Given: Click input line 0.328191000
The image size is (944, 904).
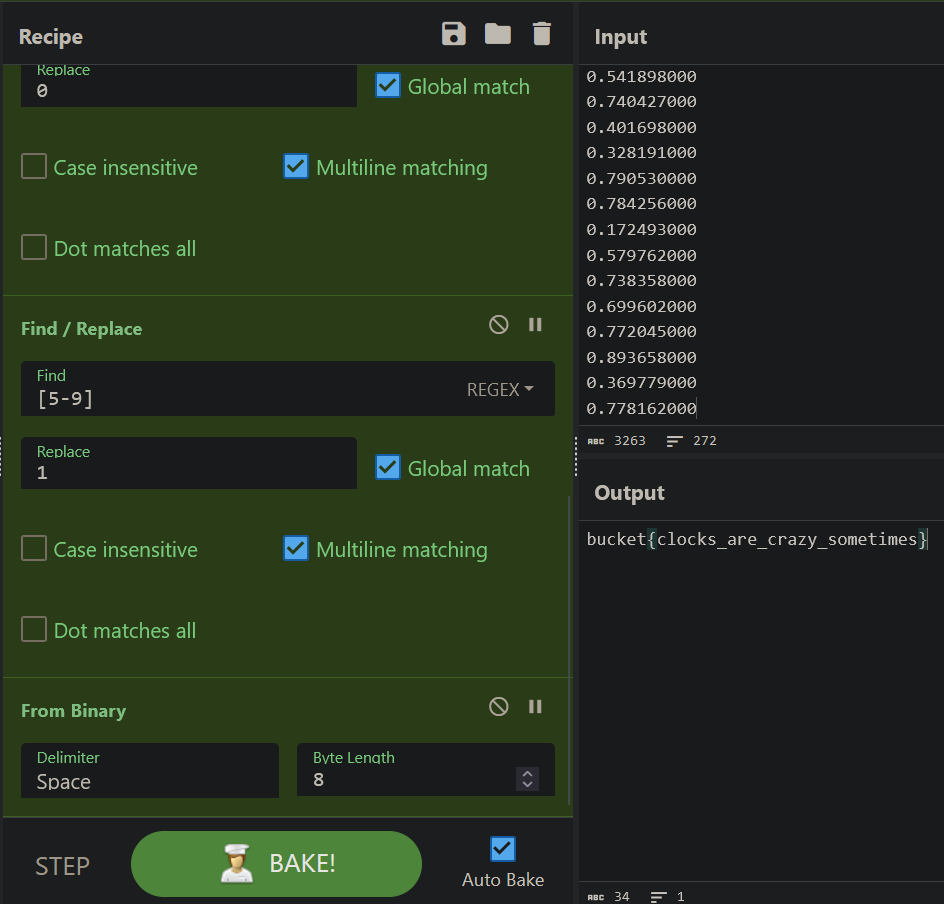Looking at the screenshot, I should pos(641,153).
